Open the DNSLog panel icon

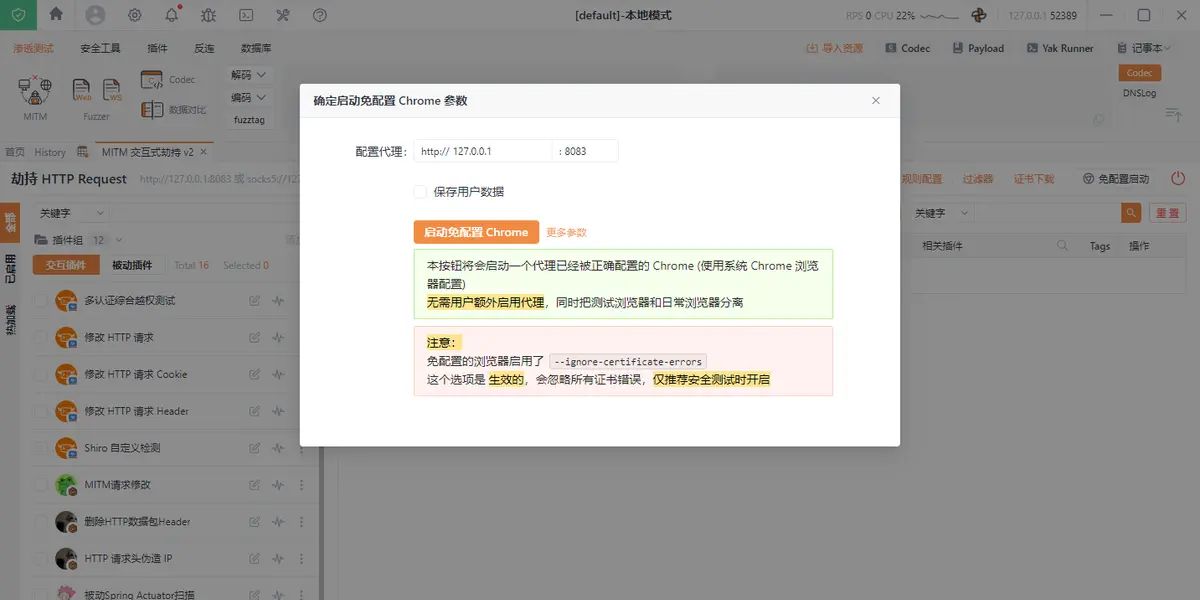1140,93
